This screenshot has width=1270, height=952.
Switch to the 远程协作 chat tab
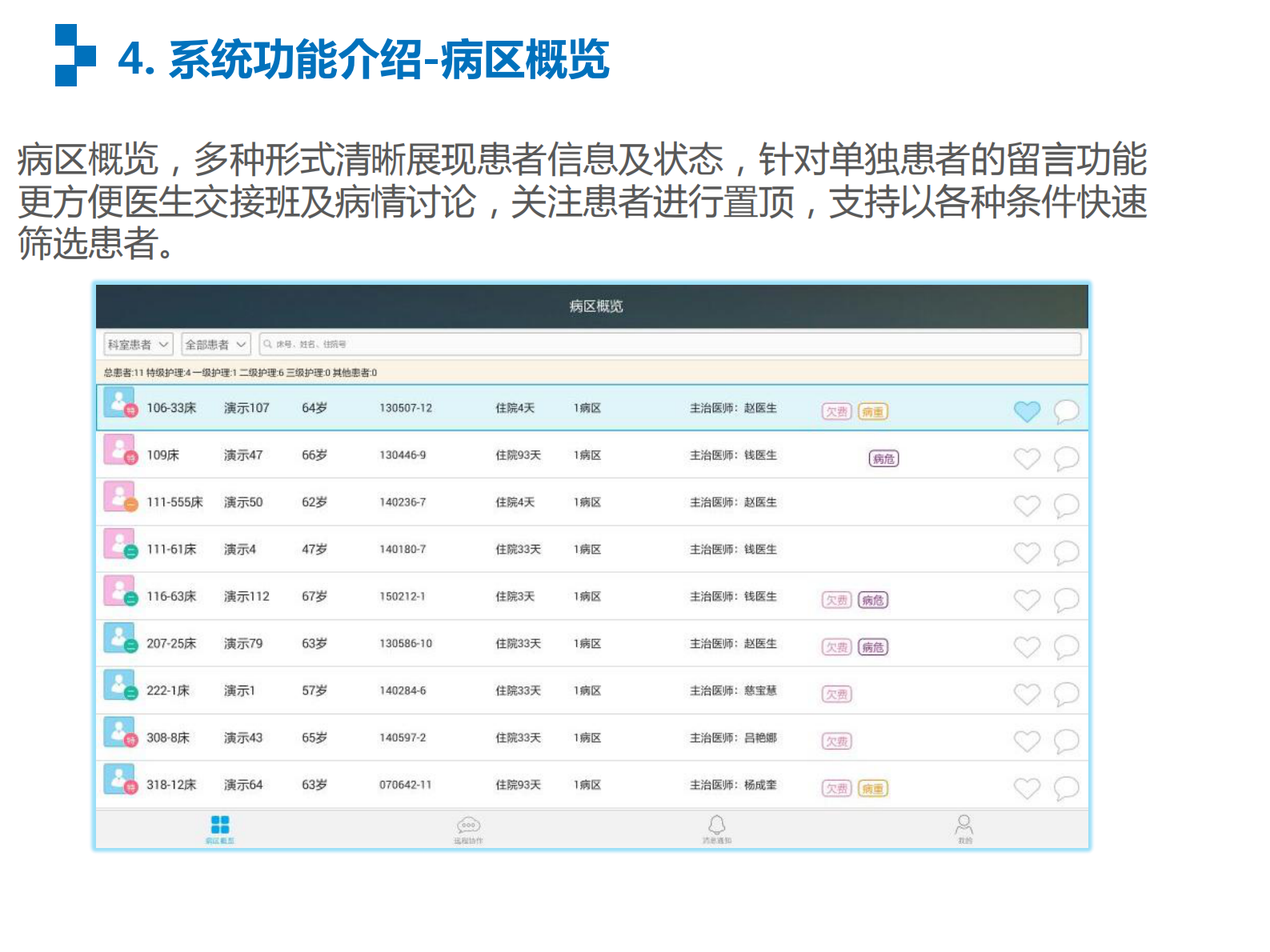pyautogui.click(x=468, y=828)
